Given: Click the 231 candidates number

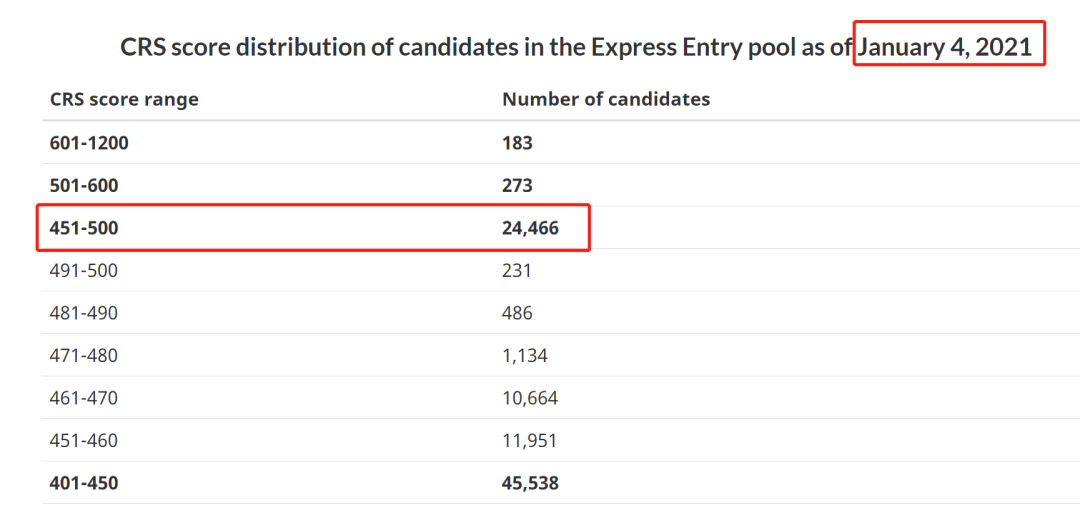Looking at the screenshot, I should click(517, 271).
